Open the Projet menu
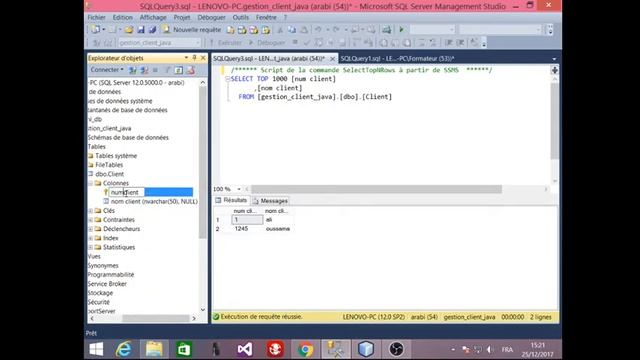The height and width of the screenshot is (360, 640). click(x=182, y=18)
